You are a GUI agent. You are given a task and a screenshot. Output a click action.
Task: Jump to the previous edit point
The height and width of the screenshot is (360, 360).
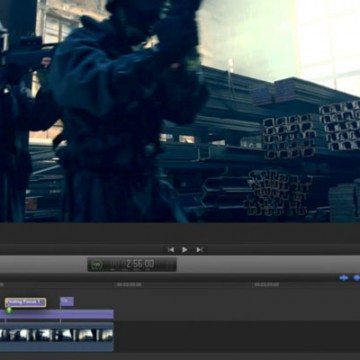171,250
